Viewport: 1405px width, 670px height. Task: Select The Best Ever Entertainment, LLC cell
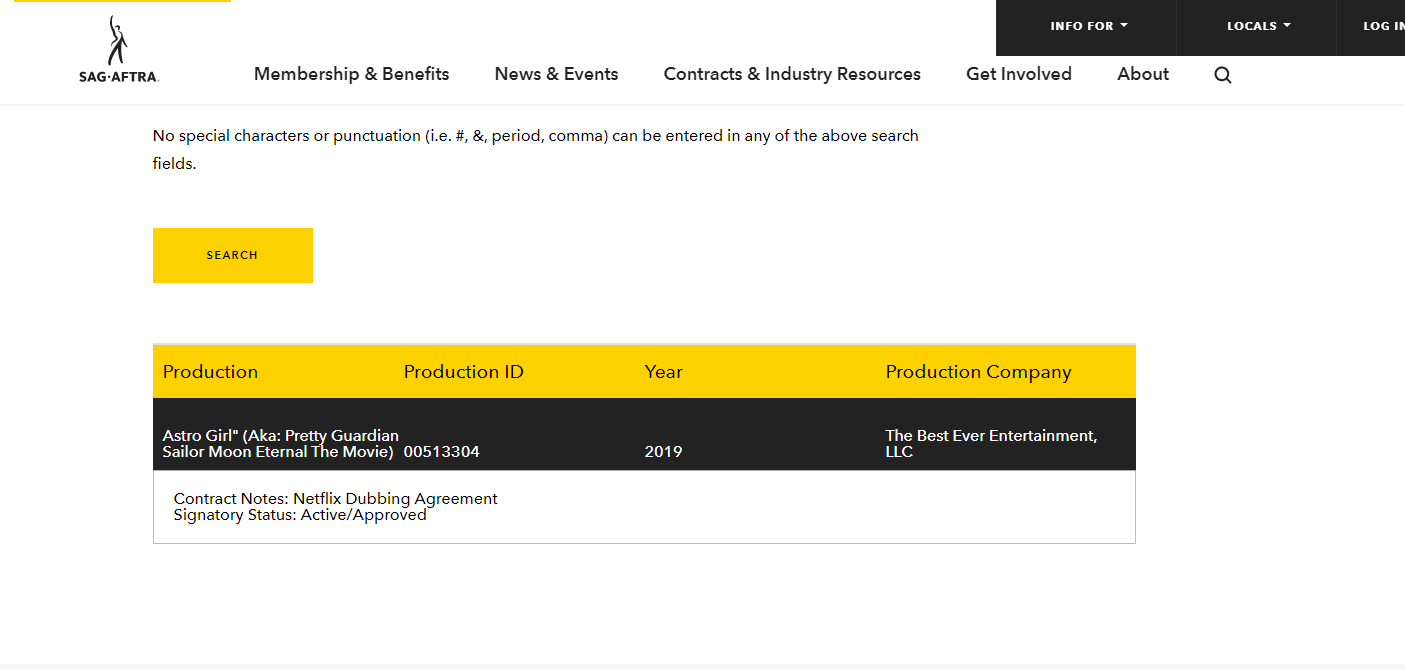[x=991, y=444]
